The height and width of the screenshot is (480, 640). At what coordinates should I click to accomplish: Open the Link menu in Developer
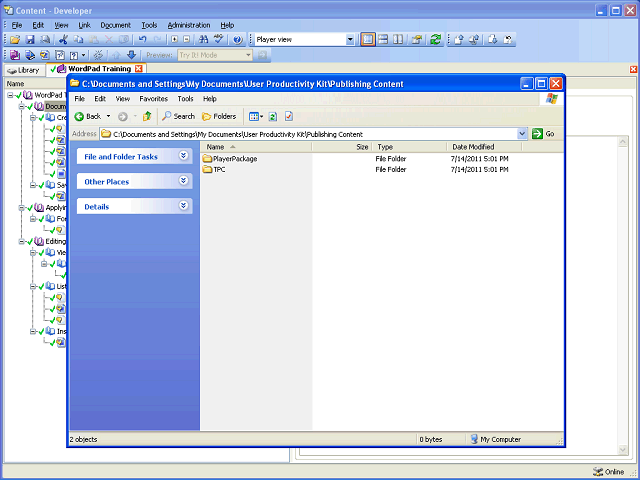pyautogui.click(x=84, y=25)
